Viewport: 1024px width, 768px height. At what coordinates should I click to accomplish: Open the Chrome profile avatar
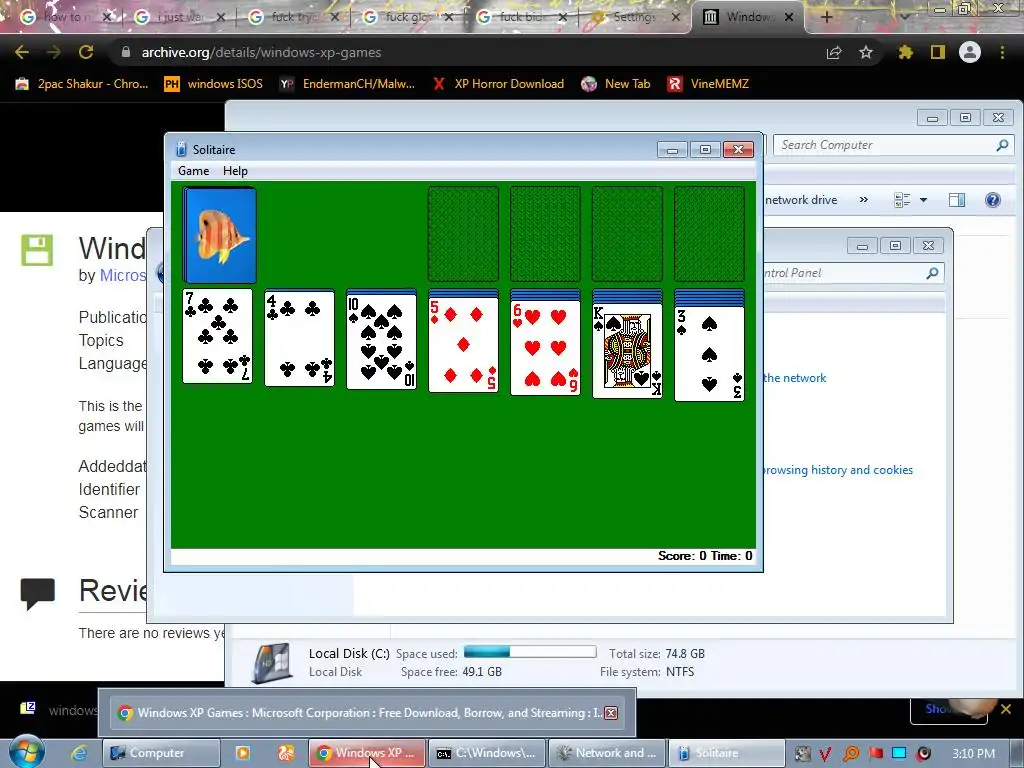pos(970,52)
